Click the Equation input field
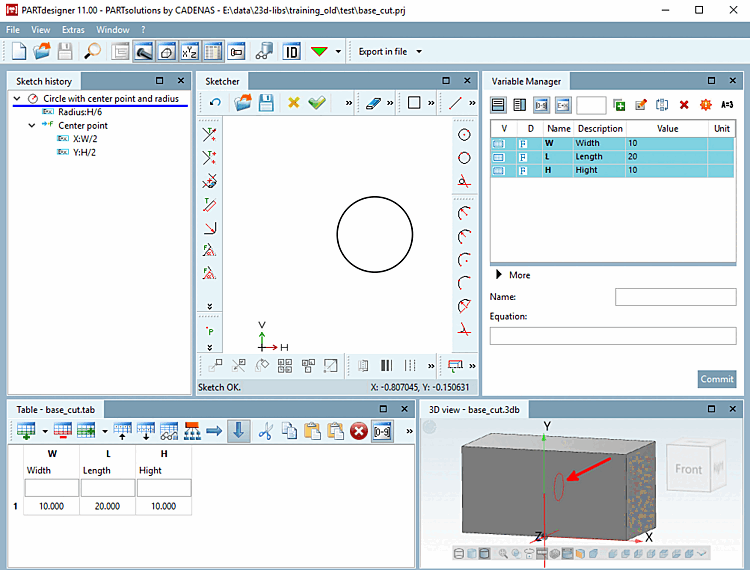 [x=612, y=336]
